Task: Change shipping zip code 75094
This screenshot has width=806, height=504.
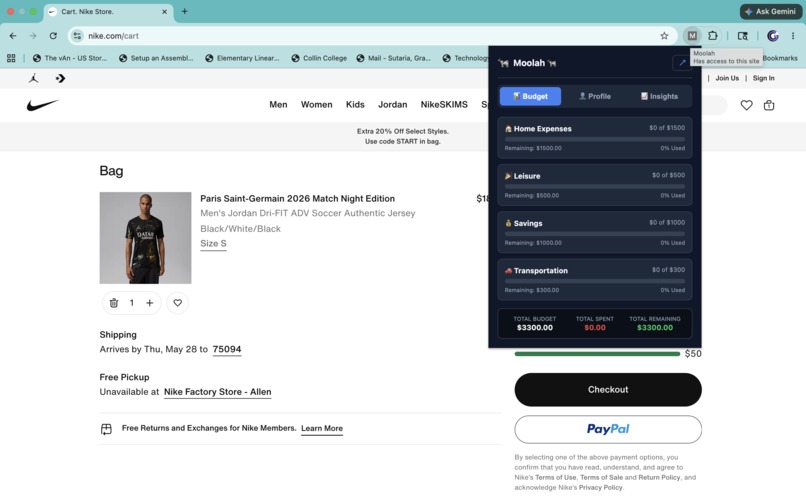Action: [227, 349]
